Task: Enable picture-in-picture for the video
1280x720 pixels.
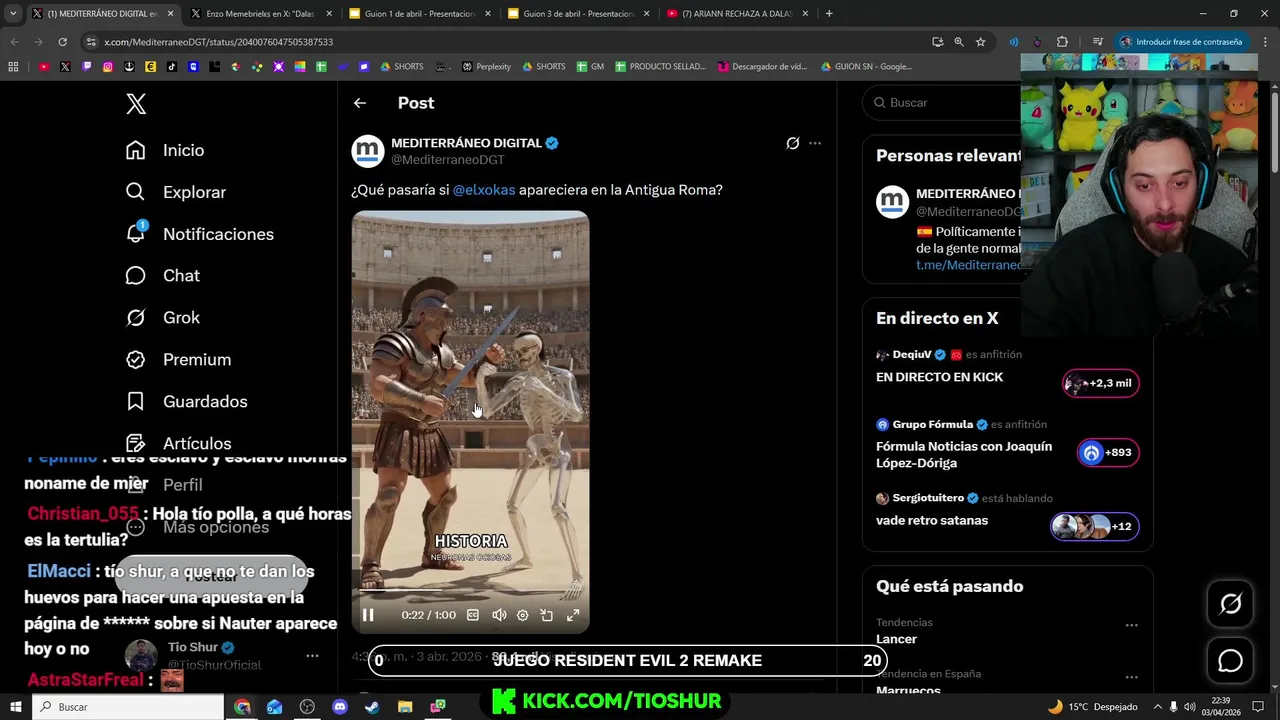Action: [547, 615]
